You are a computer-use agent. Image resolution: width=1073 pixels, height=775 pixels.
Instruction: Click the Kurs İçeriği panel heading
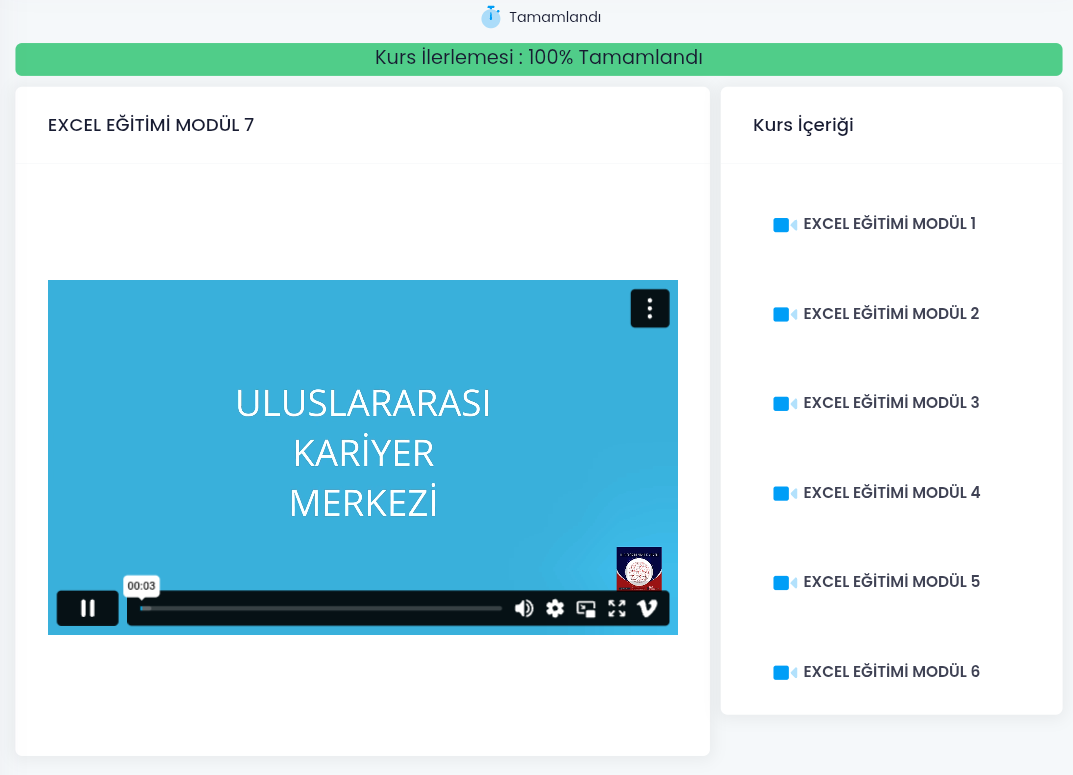803,126
